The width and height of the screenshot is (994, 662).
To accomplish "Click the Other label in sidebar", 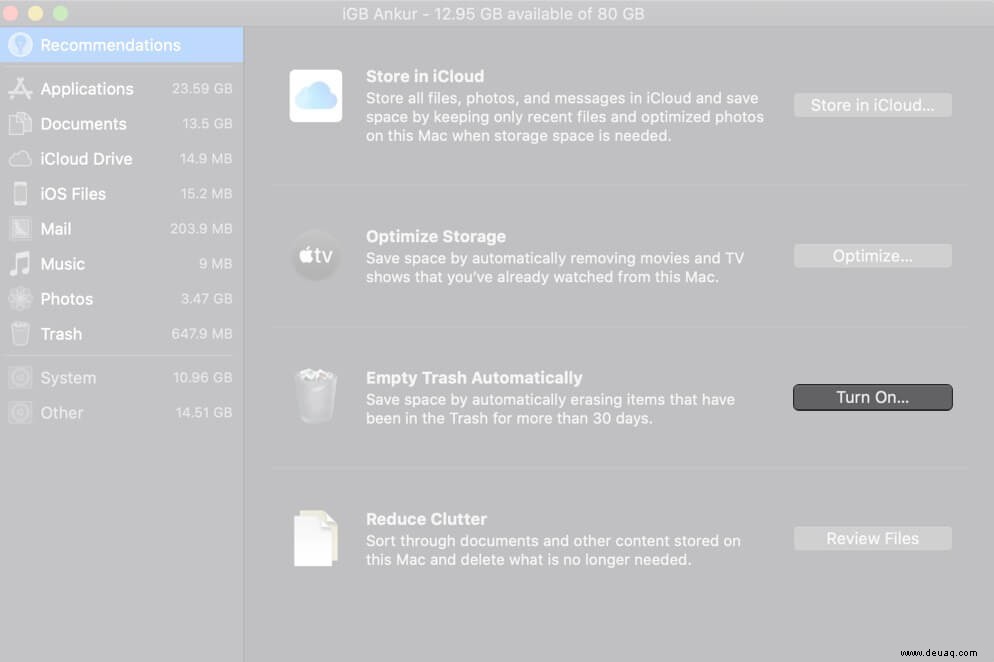I will [61, 413].
